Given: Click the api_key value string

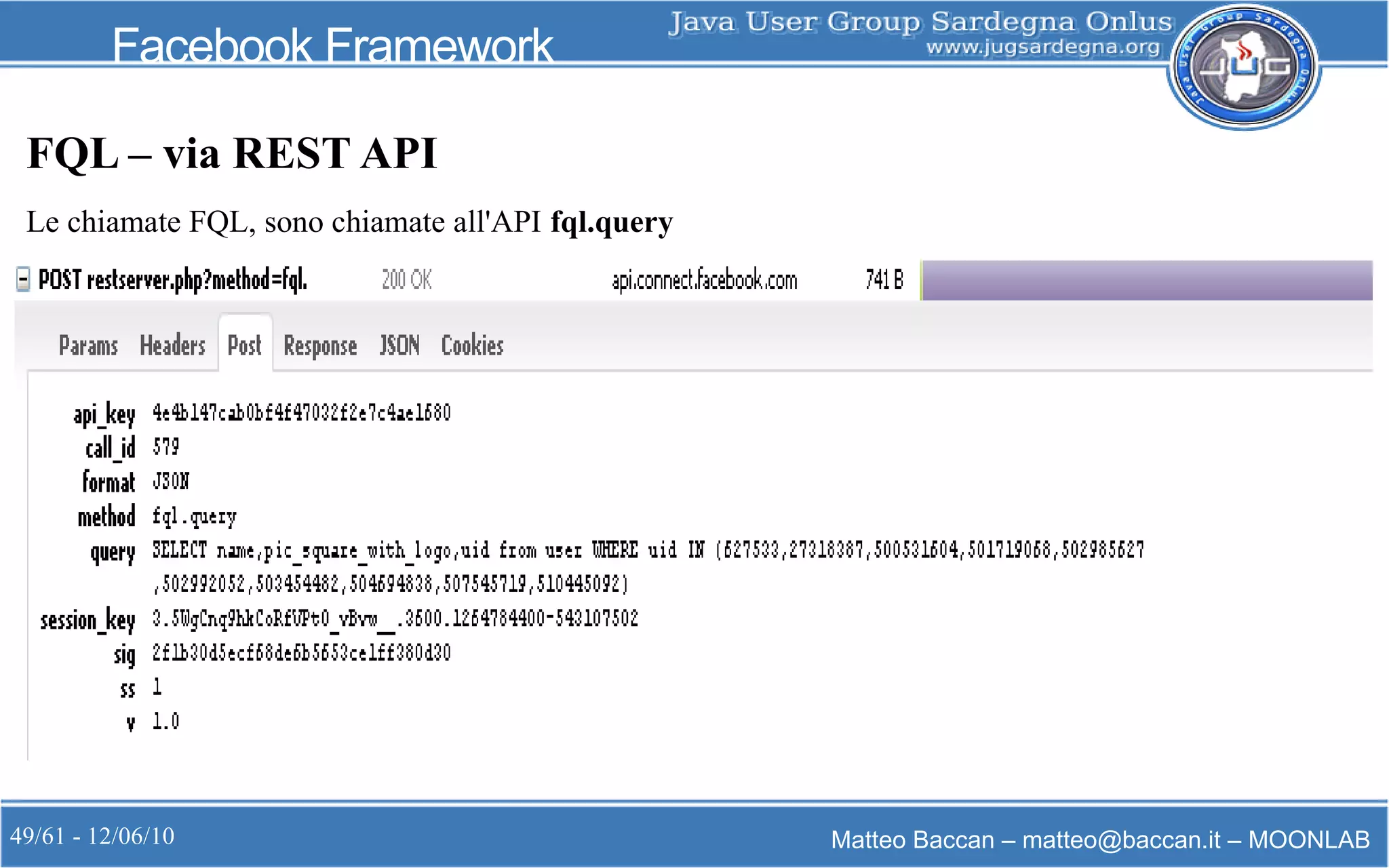Looking at the screenshot, I should pyautogui.click(x=301, y=412).
